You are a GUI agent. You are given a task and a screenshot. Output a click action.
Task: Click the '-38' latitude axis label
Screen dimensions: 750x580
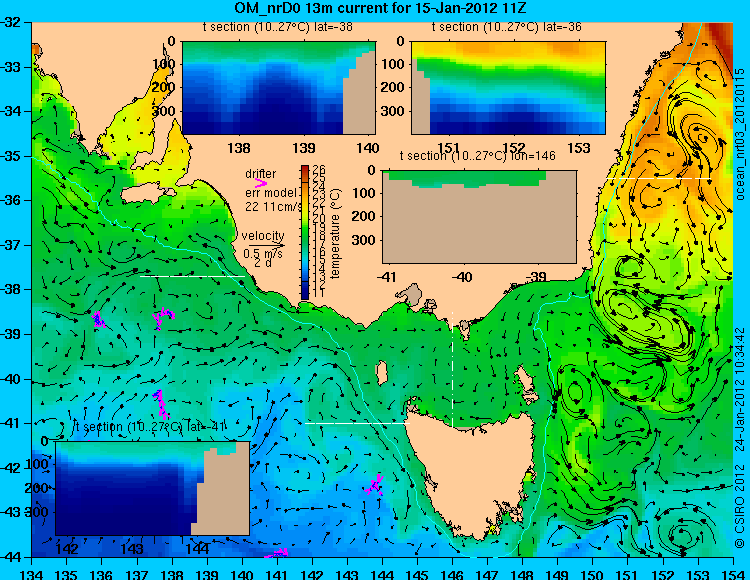click(x=10, y=290)
